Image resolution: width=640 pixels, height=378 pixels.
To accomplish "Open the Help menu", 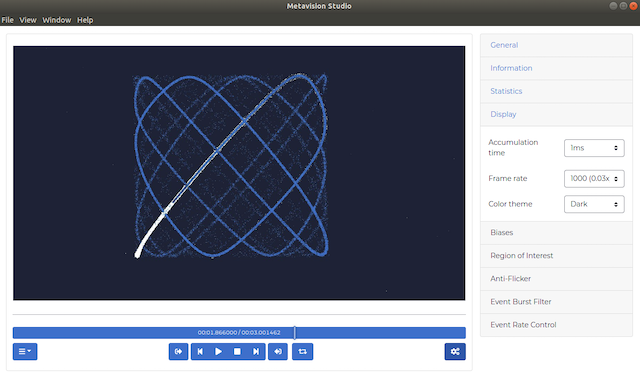I will pos(85,20).
